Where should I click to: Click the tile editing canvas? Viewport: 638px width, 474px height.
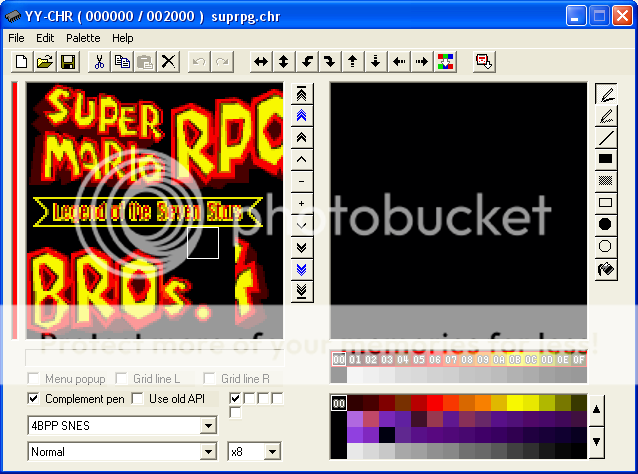(x=459, y=210)
